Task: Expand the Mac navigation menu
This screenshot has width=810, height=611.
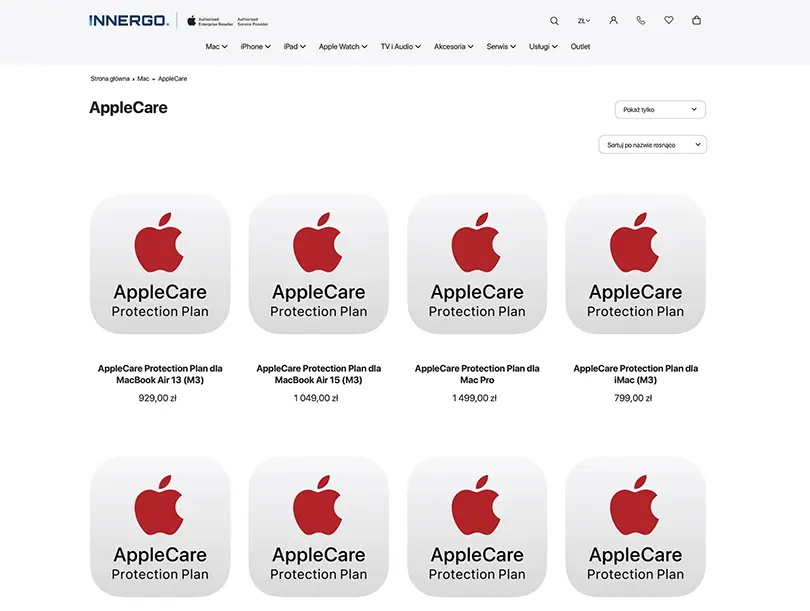Action: click(x=215, y=46)
